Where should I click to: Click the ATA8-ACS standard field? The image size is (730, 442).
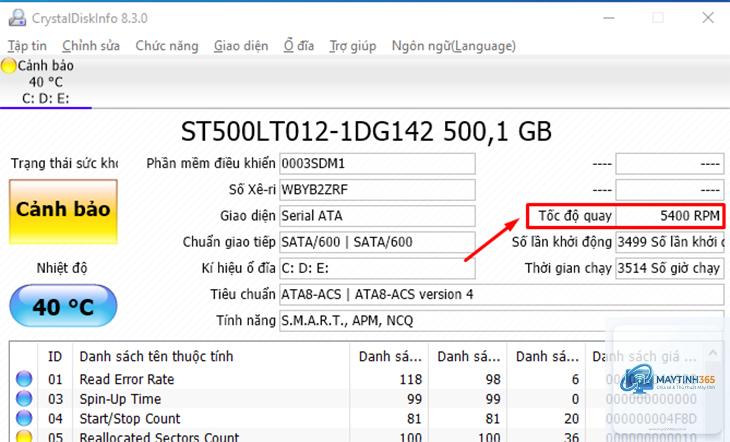(x=501, y=294)
